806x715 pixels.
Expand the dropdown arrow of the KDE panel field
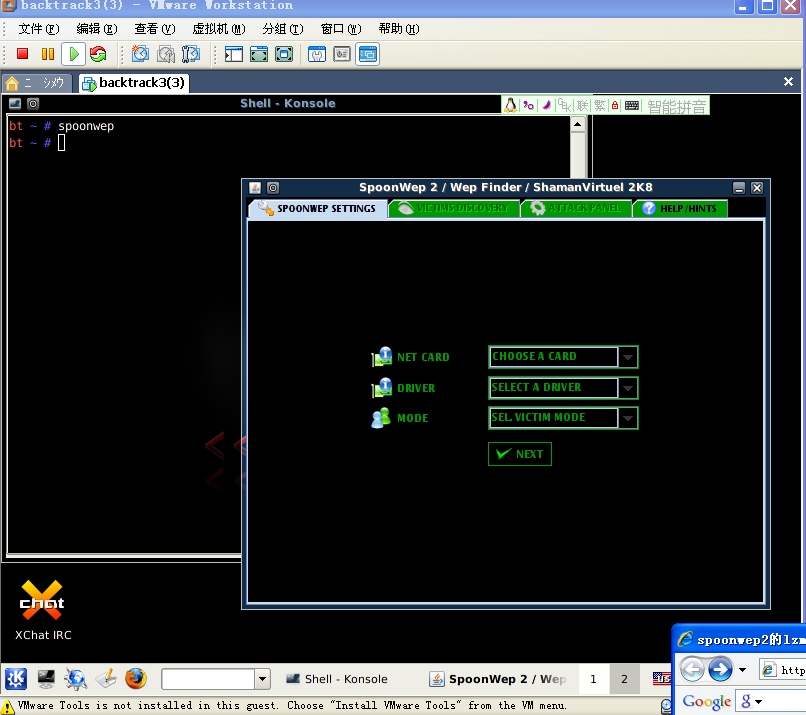263,679
